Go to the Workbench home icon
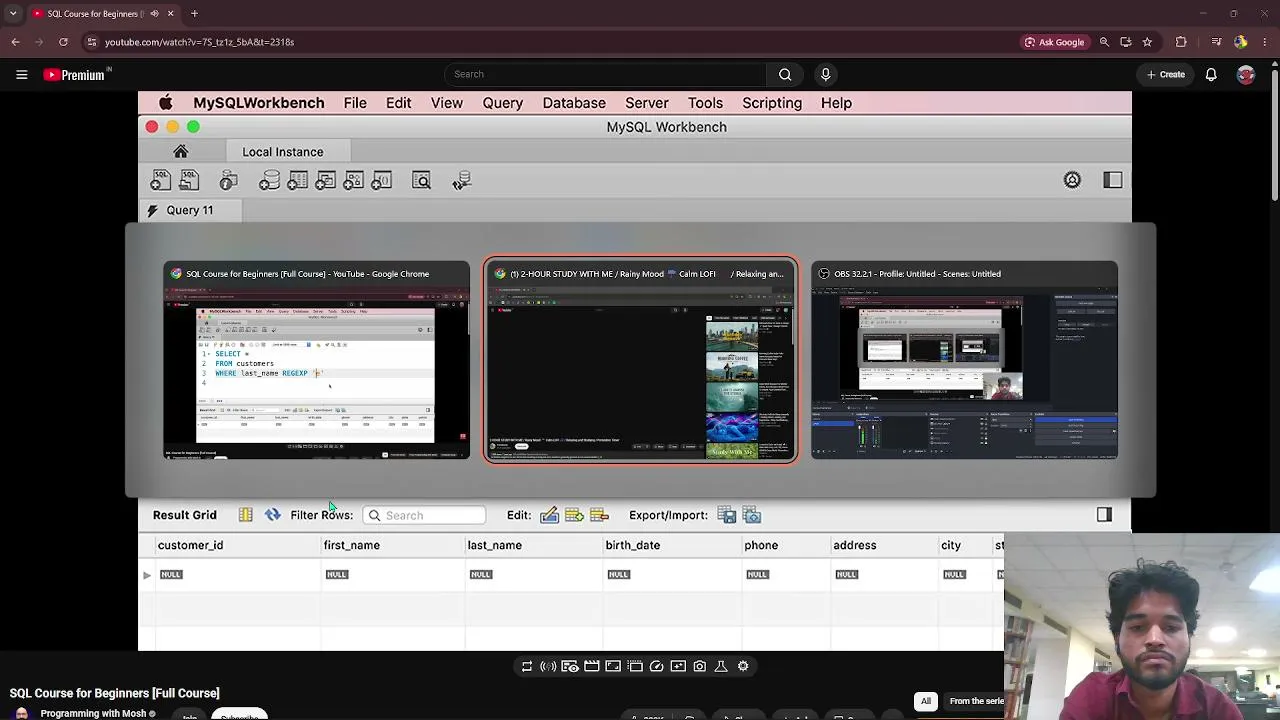1280x720 pixels. tap(180, 151)
